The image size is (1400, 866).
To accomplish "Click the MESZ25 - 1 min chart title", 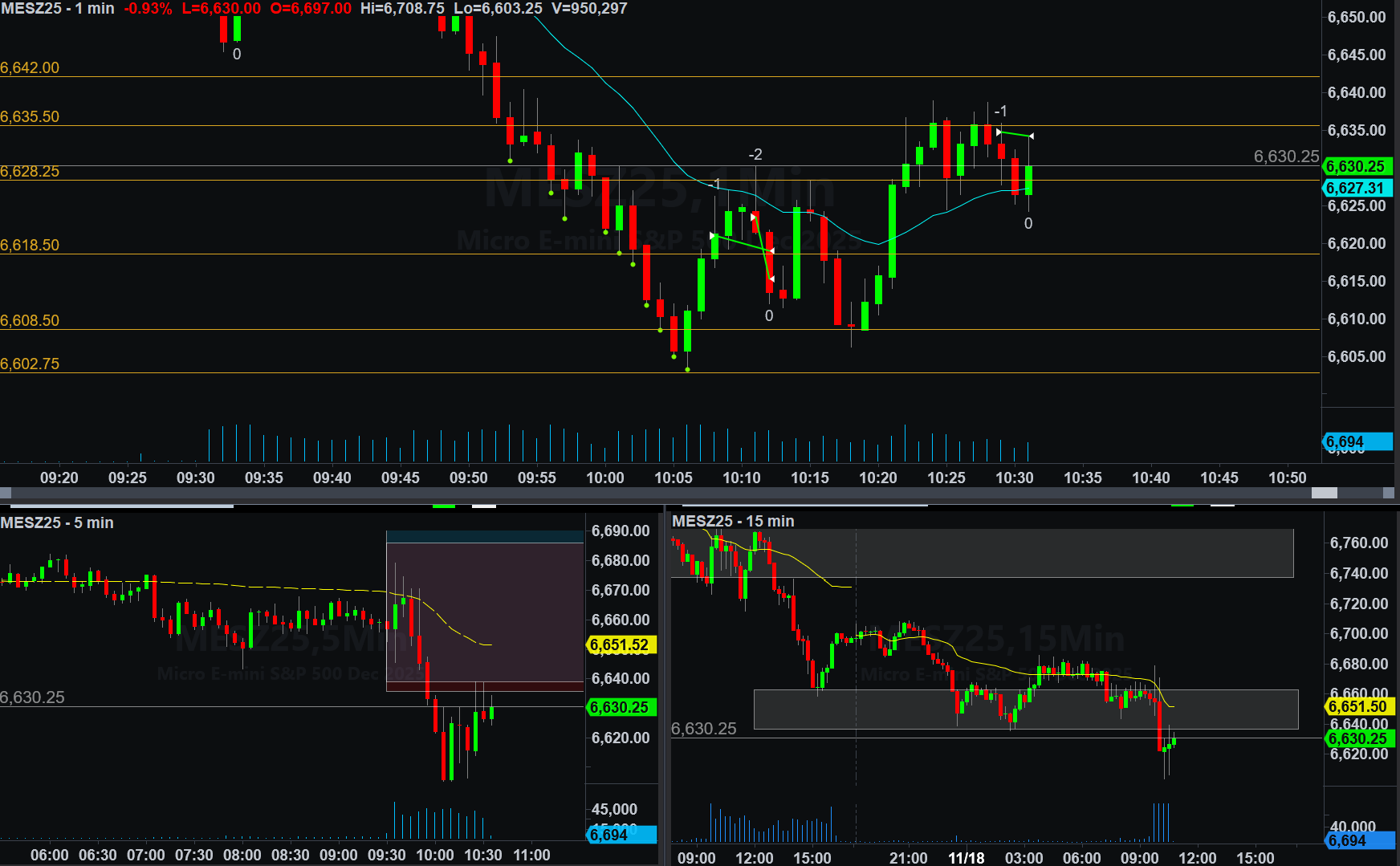I will (x=58, y=8).
